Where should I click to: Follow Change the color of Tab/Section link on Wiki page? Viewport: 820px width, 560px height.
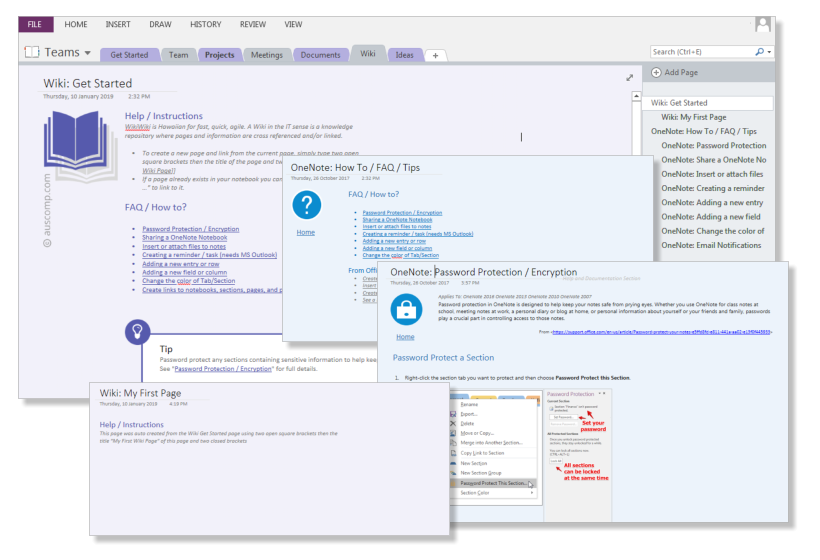click(x=188, y=281)
